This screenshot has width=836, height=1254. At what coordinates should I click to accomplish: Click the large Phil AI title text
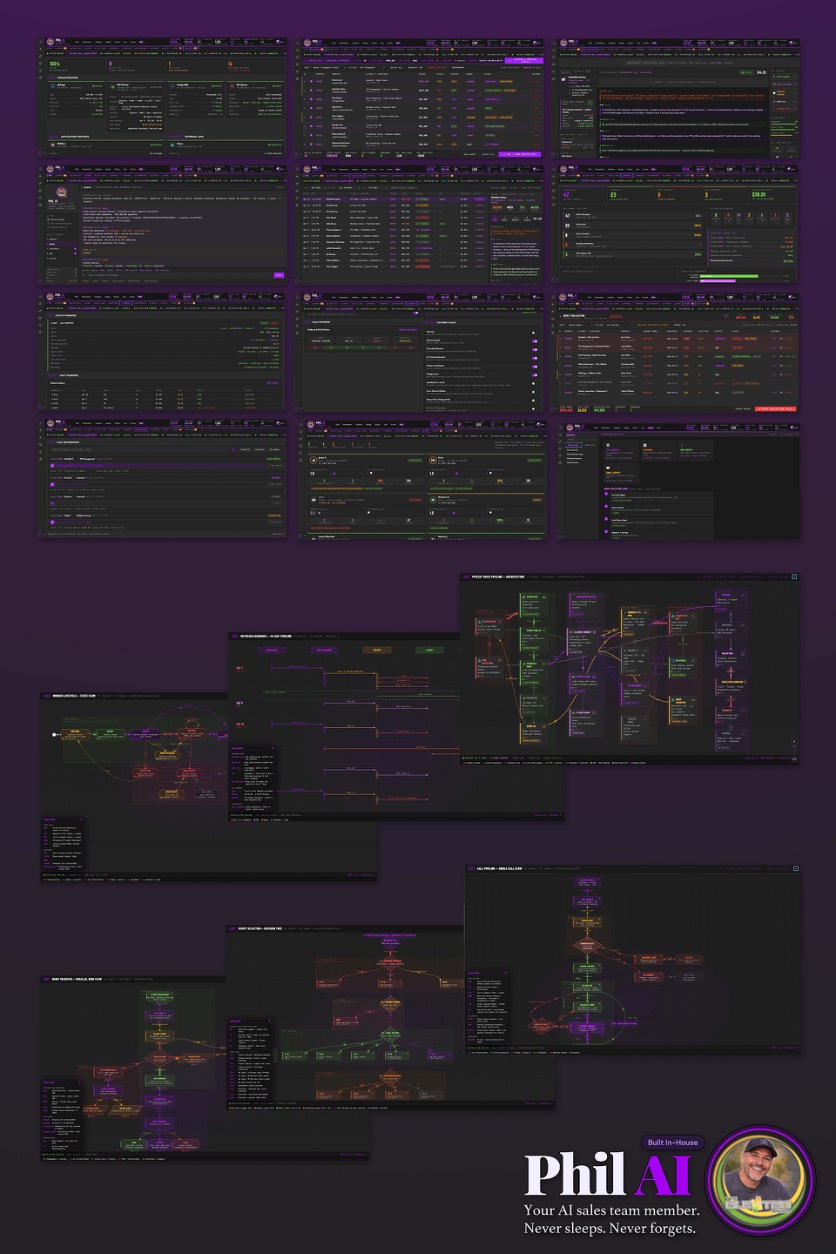tap(608, 1177)
